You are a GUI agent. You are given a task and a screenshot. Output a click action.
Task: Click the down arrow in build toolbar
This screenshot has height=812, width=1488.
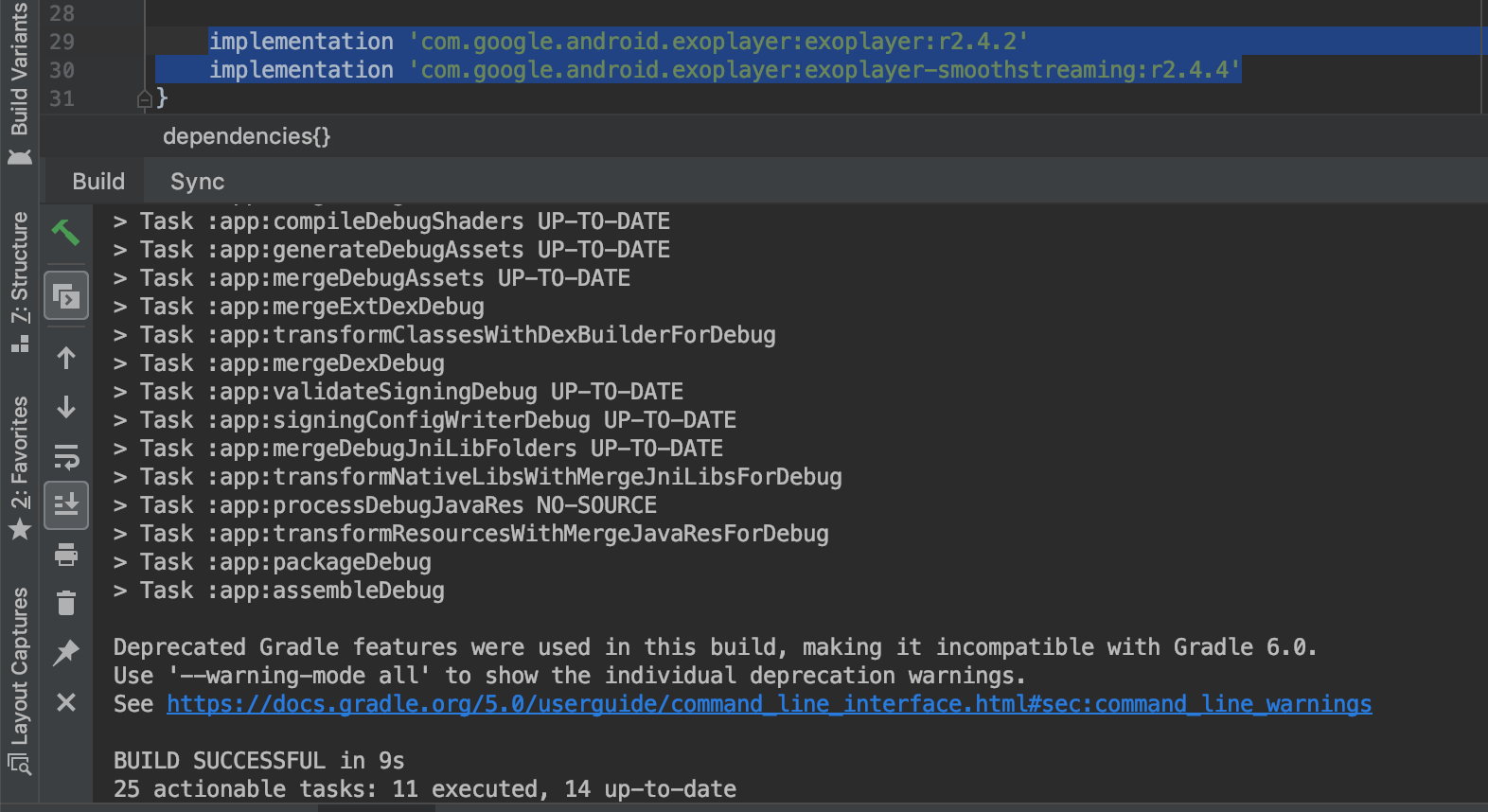66,407
